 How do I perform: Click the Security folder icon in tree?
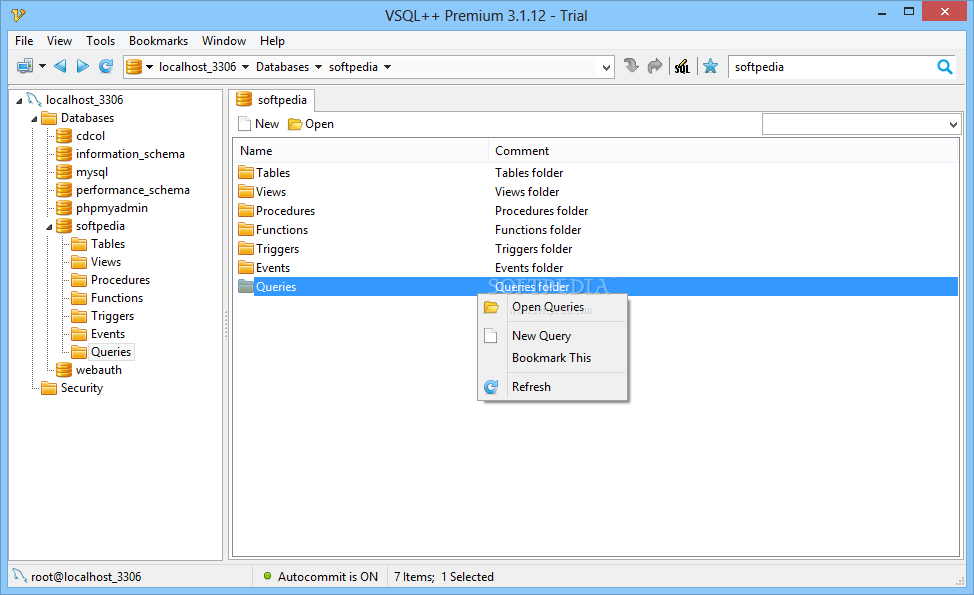tap(49, 388)
